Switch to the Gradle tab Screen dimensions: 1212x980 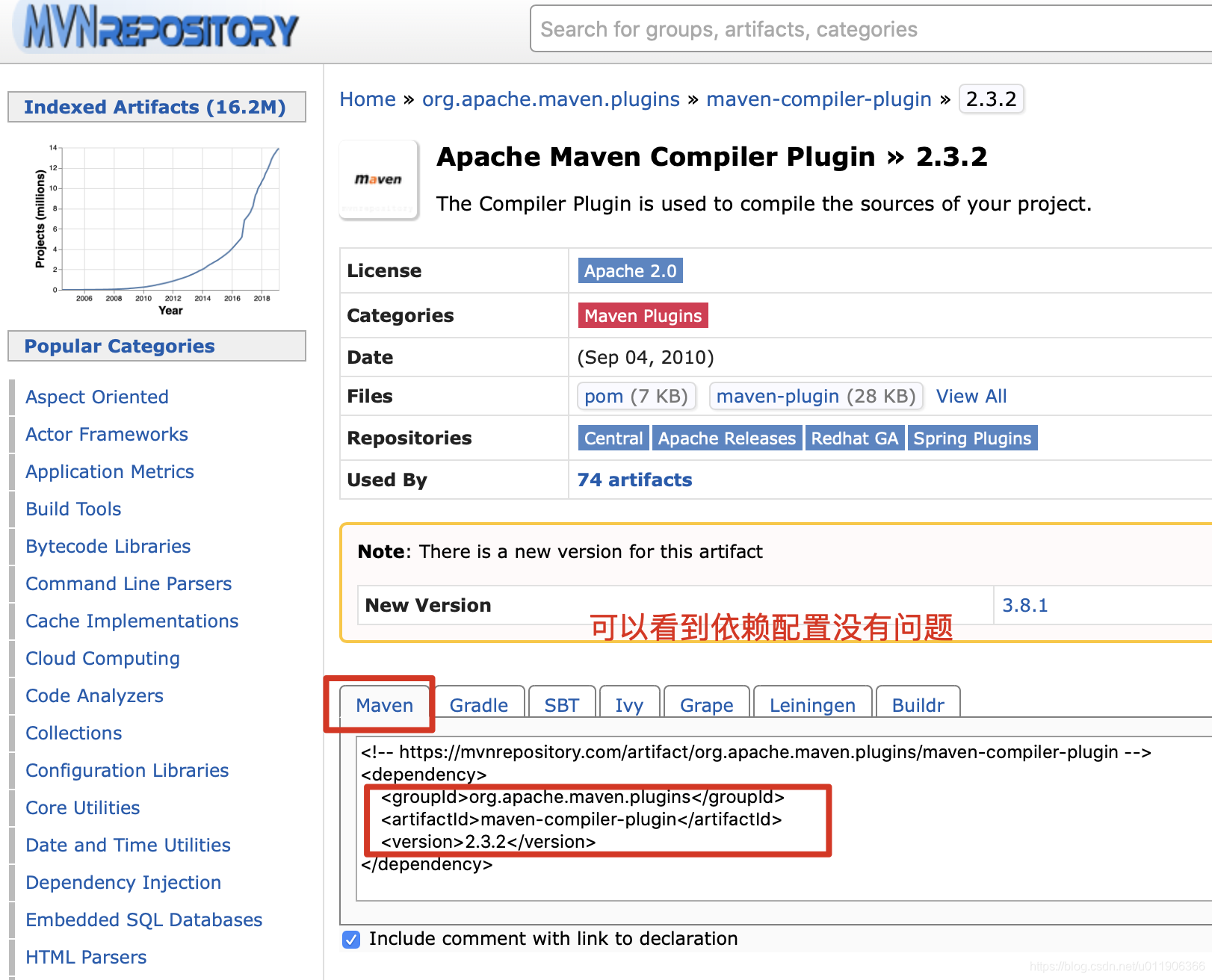[479, 705]
